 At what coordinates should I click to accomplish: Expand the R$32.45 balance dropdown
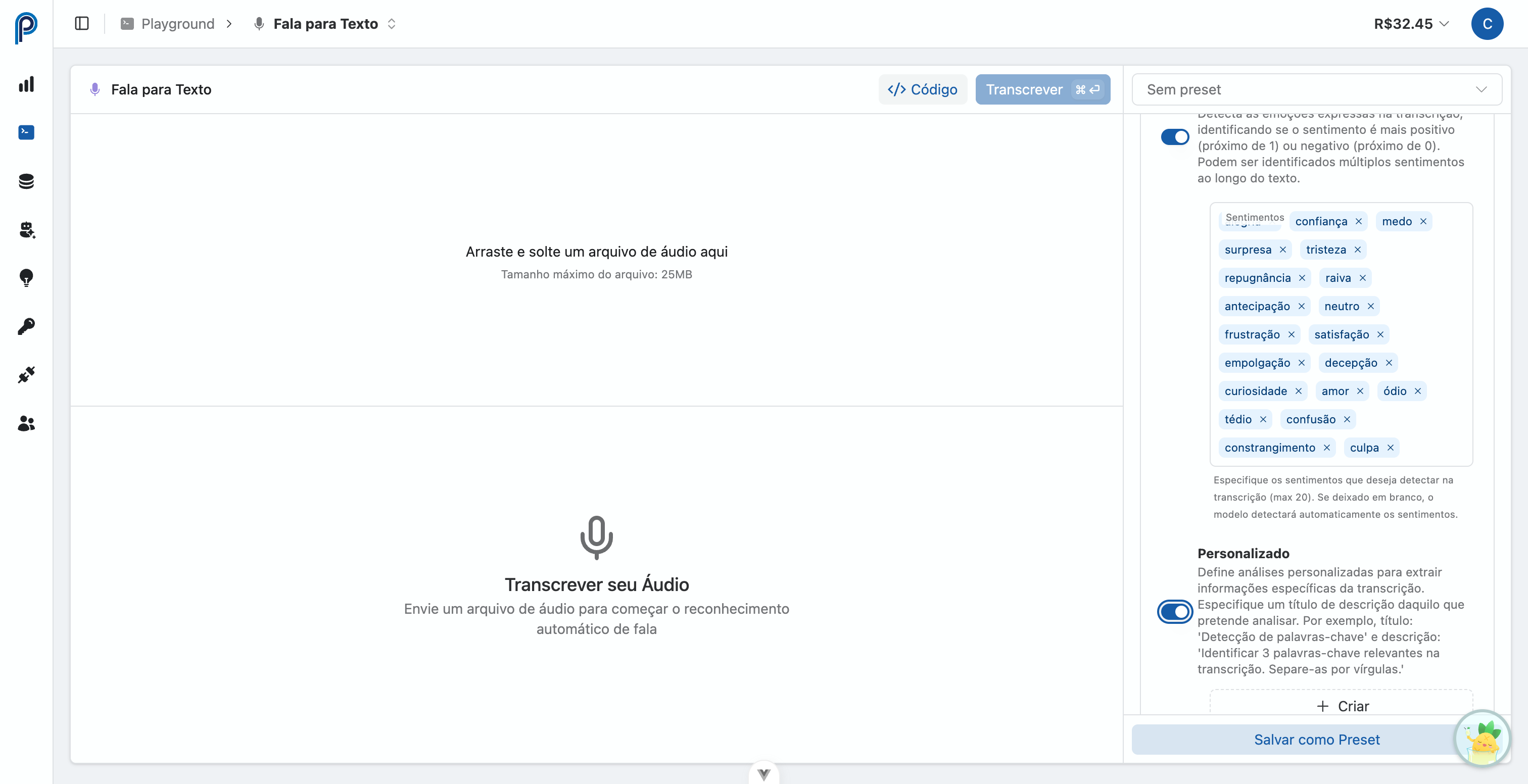click(1411, 24)
